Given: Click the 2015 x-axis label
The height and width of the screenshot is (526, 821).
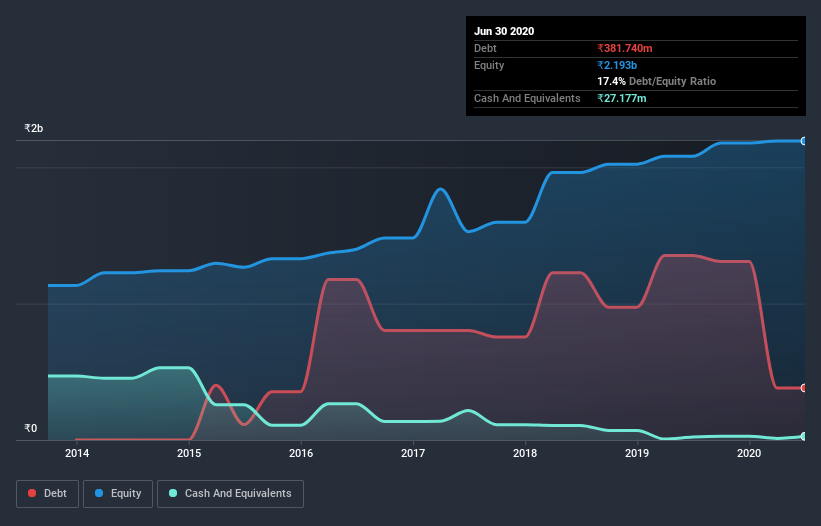Looking at the screenshot, I should (x=189, y=453).
